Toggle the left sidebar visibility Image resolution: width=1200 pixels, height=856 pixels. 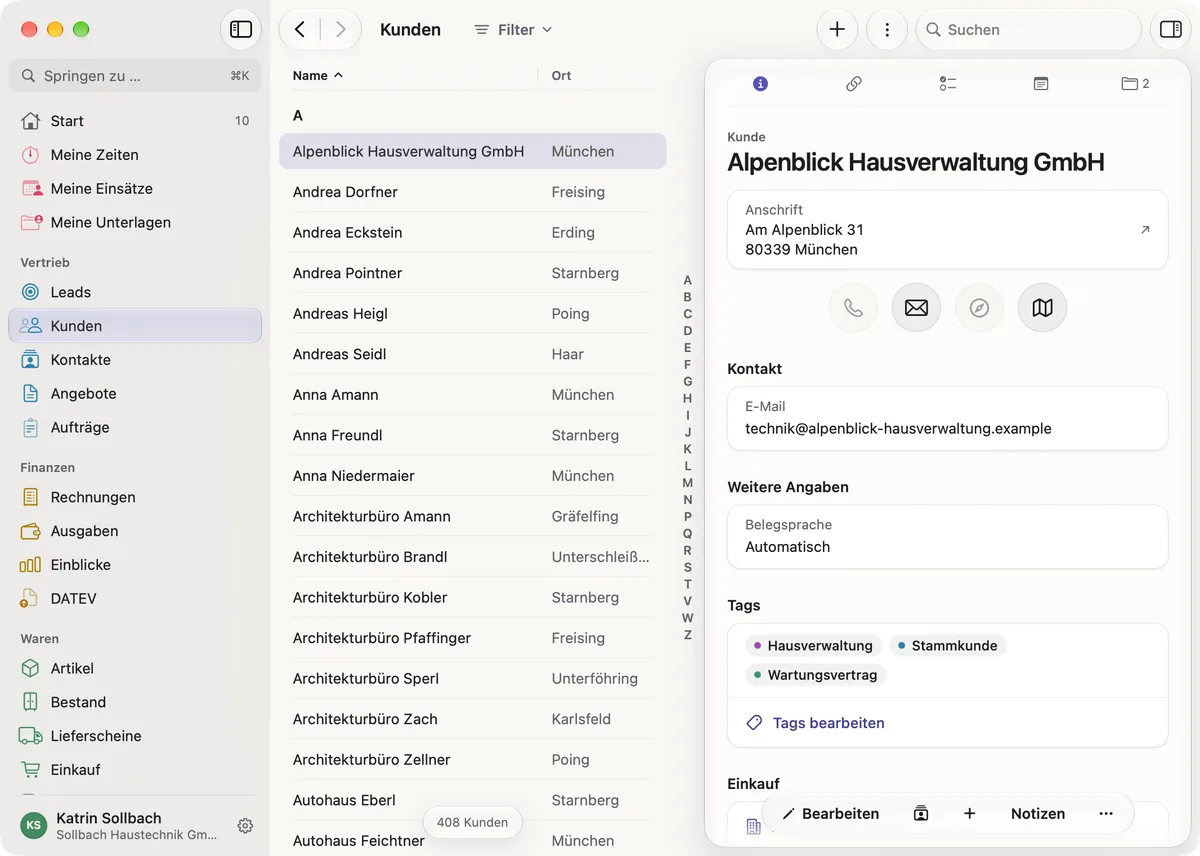tap(241, 30)
